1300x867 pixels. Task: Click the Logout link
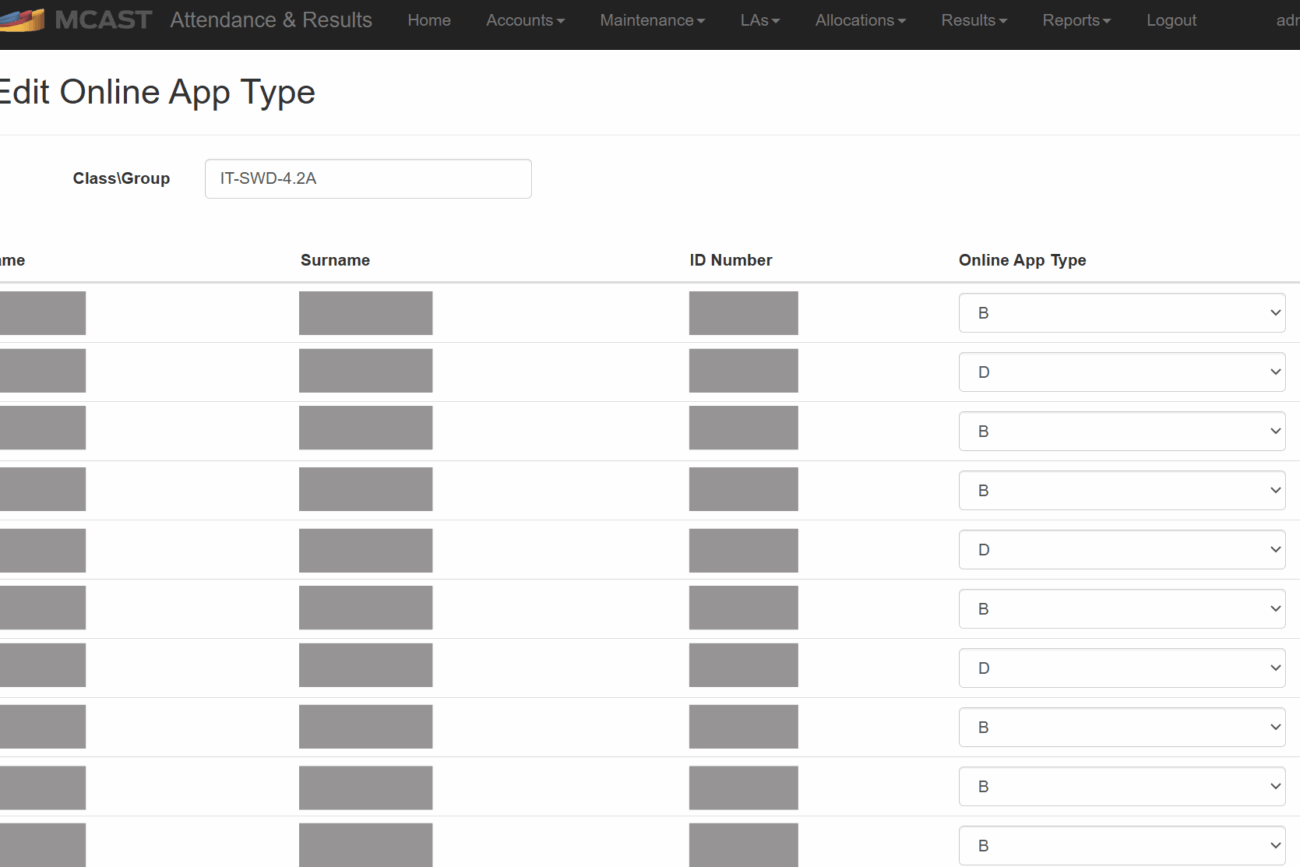(1171, 20)
